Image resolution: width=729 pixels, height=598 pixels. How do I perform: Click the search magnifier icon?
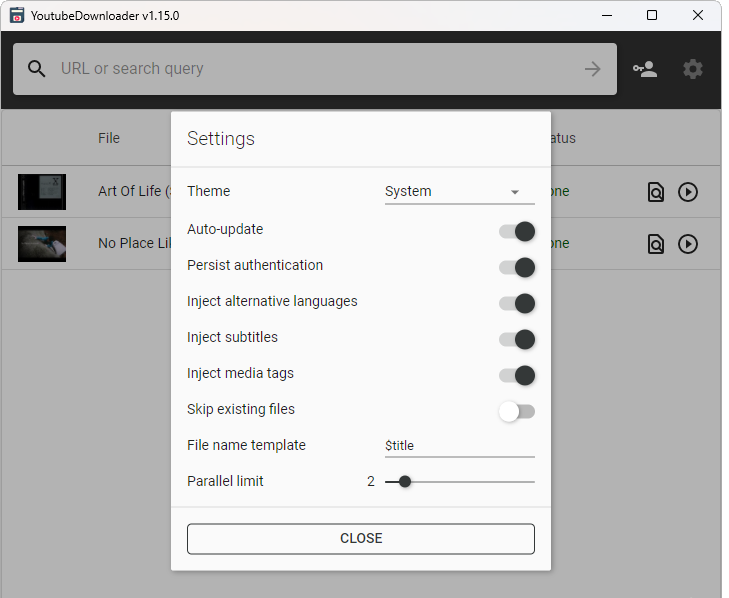(x=36, y=69)
